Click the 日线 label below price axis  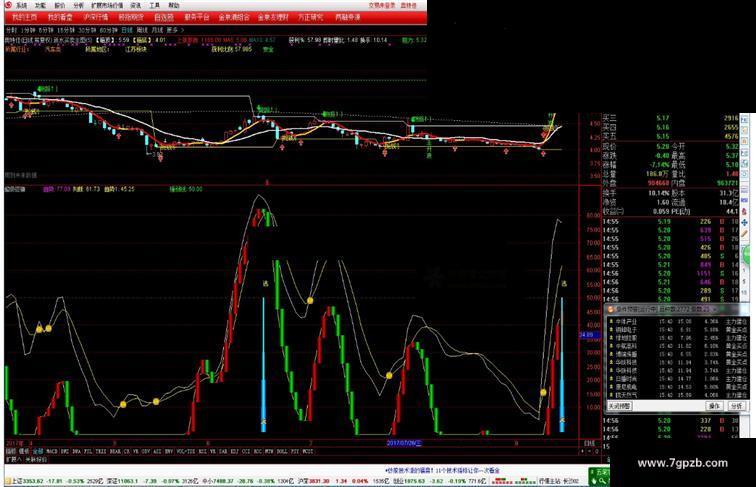click(x=589, y=443)
